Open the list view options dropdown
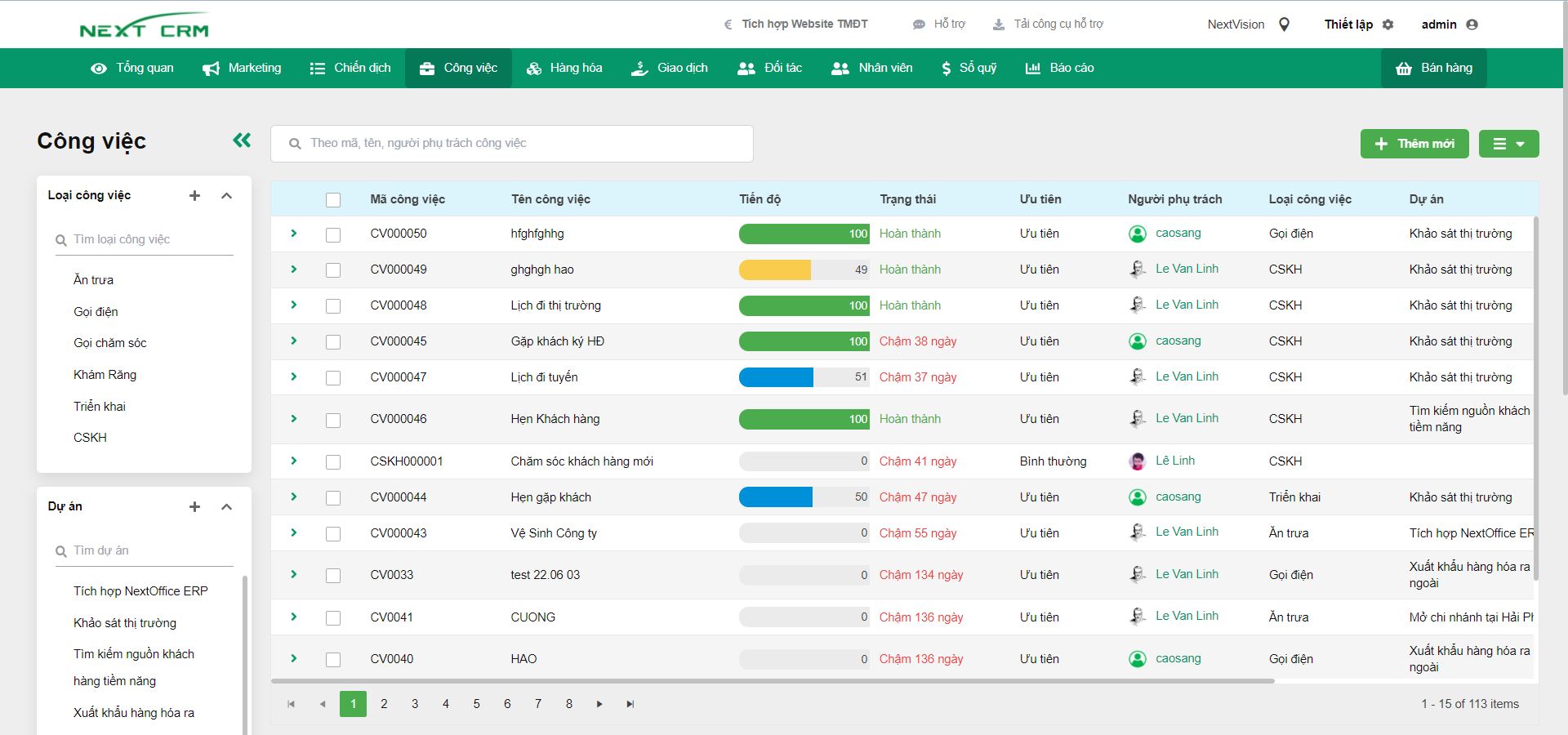This screenshot has width=1568, height=735. [1508, 144]
